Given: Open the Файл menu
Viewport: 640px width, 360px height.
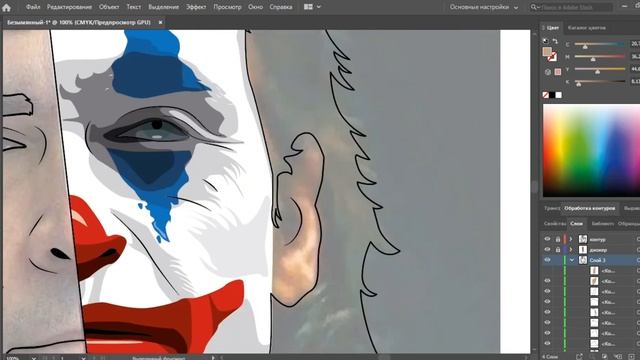Looking at the screenshot, I should tap(33, 7).
